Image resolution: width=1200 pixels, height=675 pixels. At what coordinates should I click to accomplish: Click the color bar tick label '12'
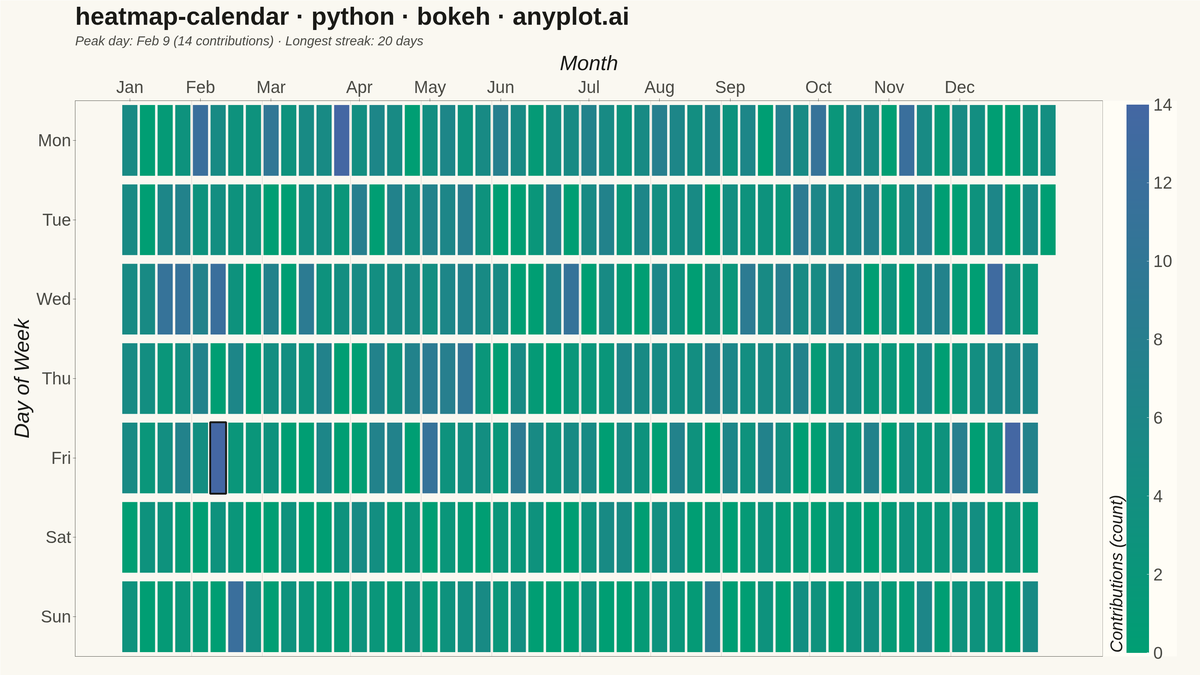point(1163,183)
